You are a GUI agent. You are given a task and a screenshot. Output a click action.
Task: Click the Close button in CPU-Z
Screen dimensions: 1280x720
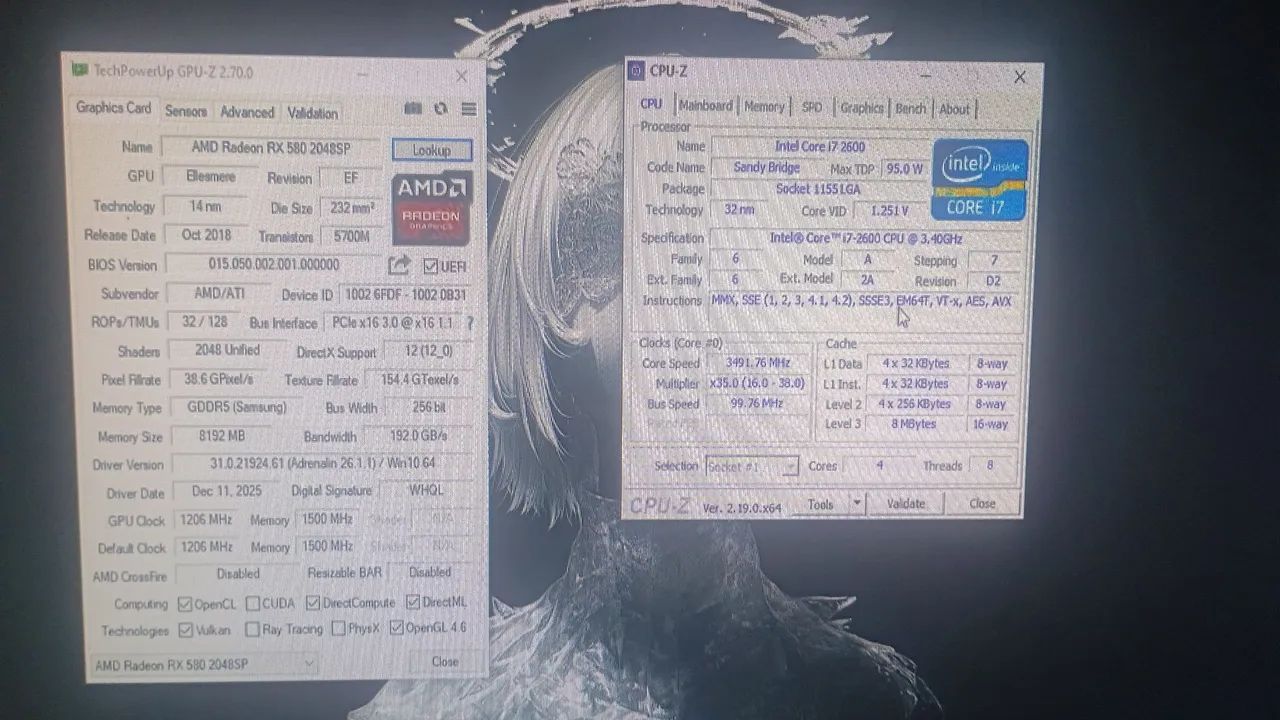(x=982, y=503)
